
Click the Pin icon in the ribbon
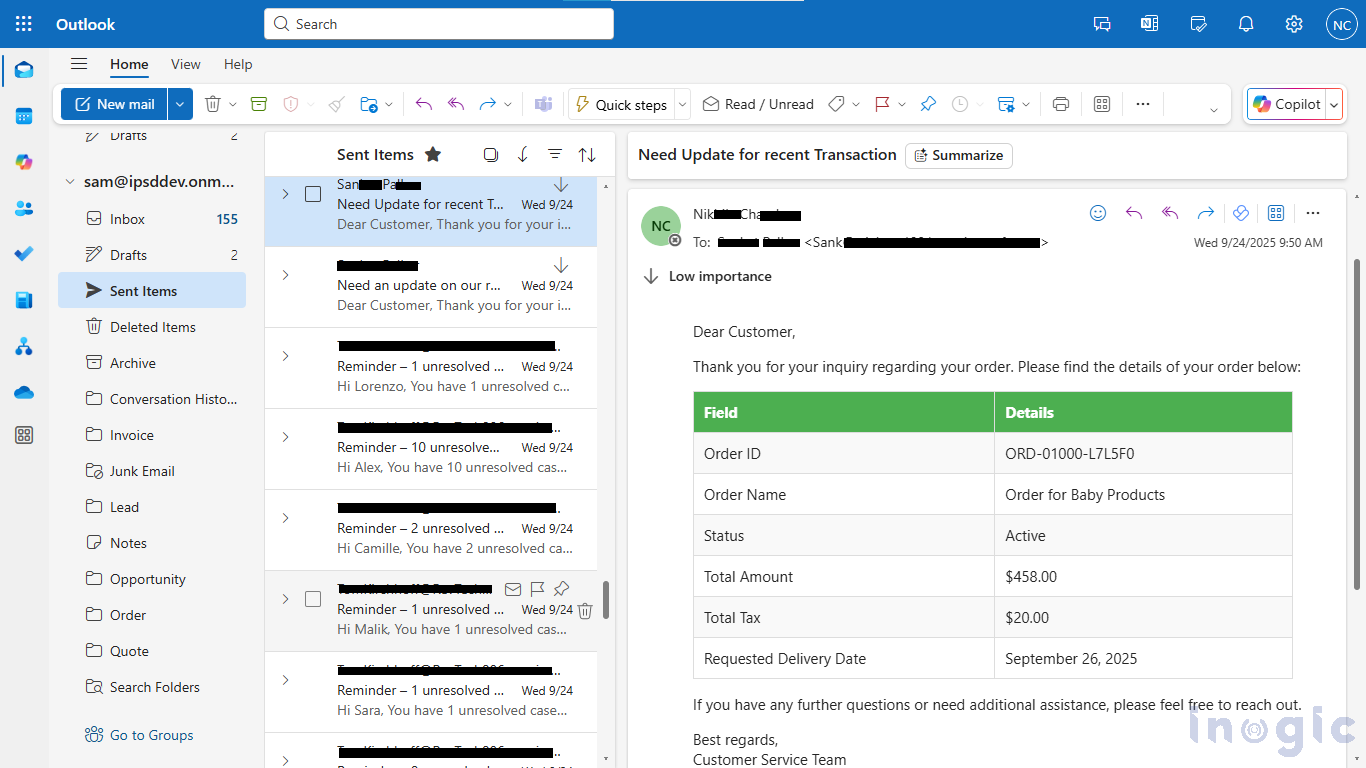coord(928,104)
